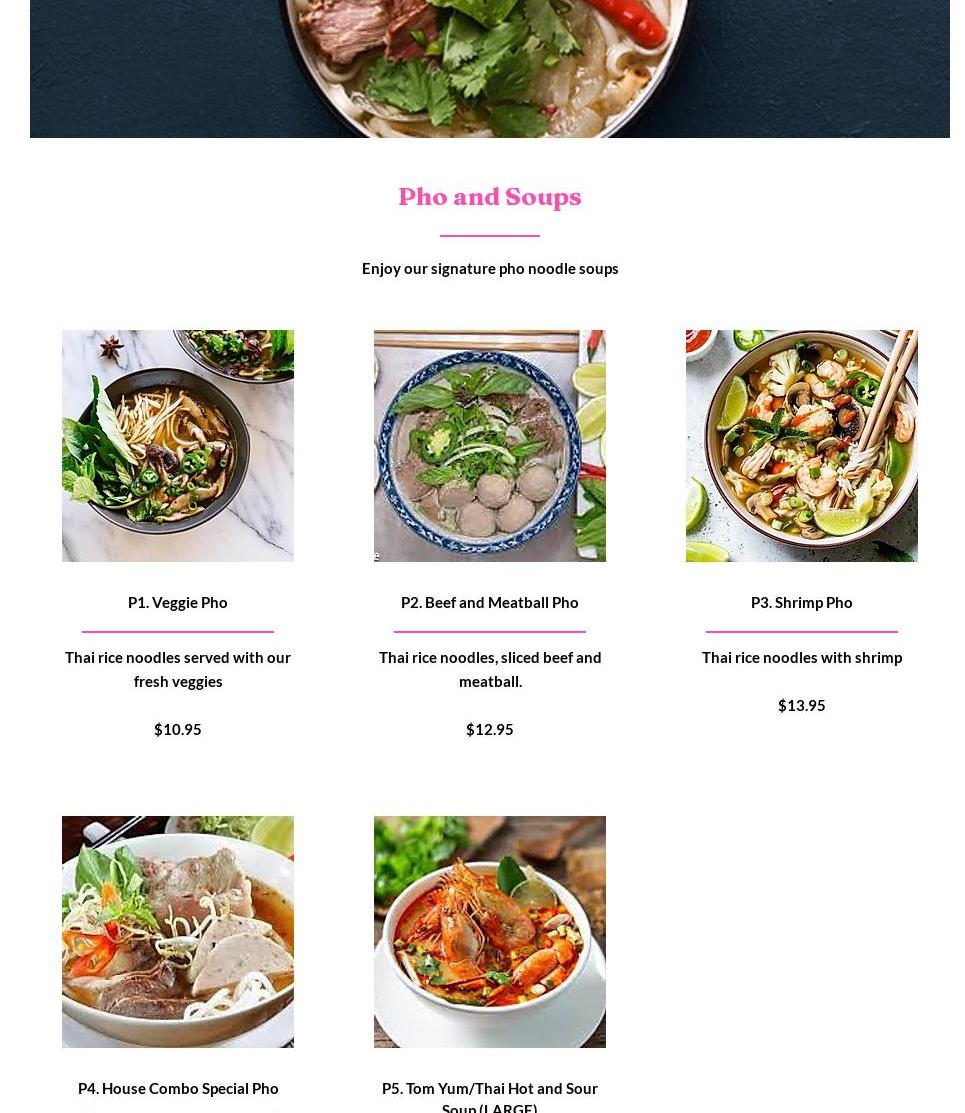Screen dimensions: 965x1113
Task: Click the Veggie Pho price $10.95
Action: [178, 730]
